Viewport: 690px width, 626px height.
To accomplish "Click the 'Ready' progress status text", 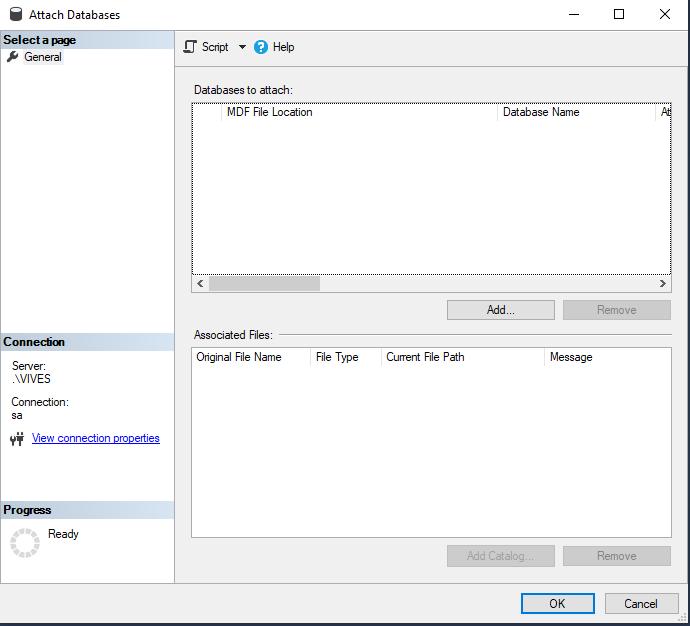I will [63, 534].
